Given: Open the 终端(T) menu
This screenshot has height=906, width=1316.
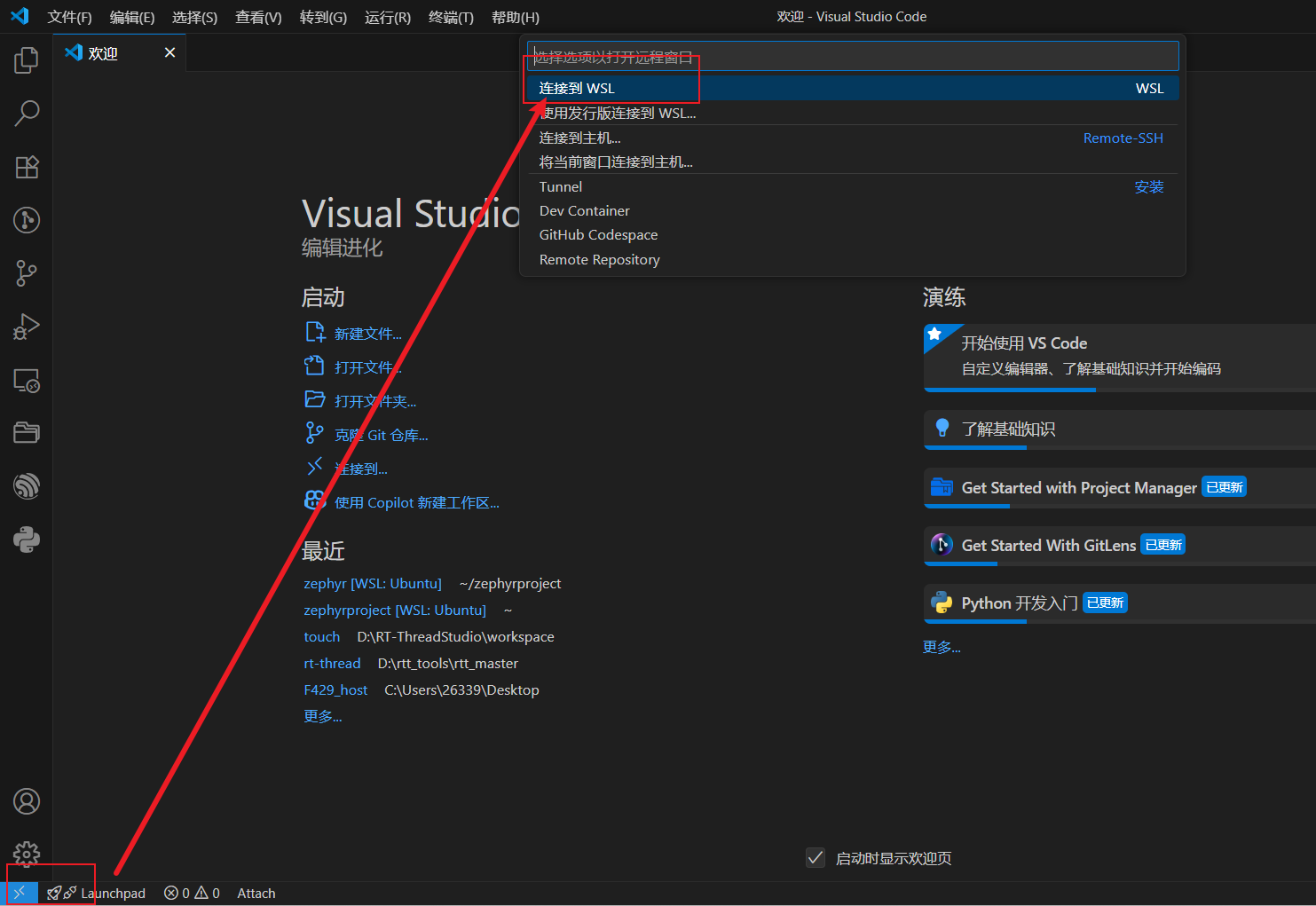Looking at the screenshot, I should click(x=451, y=17).
